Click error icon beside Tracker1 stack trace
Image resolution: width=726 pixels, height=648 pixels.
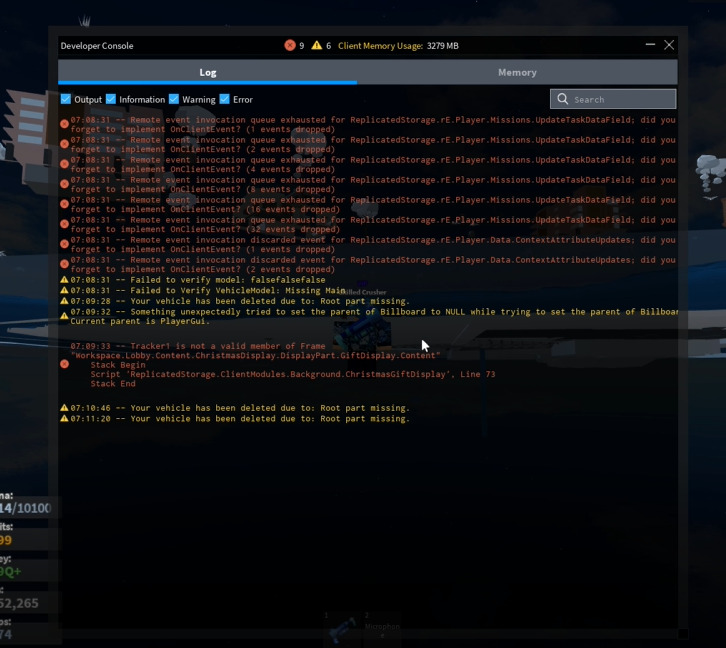coord(65,365)
